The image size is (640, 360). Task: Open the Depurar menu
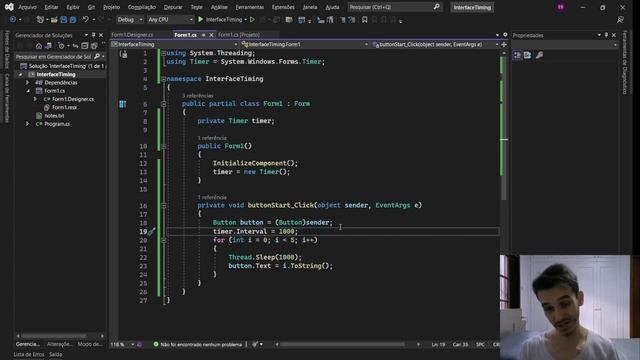173,7
